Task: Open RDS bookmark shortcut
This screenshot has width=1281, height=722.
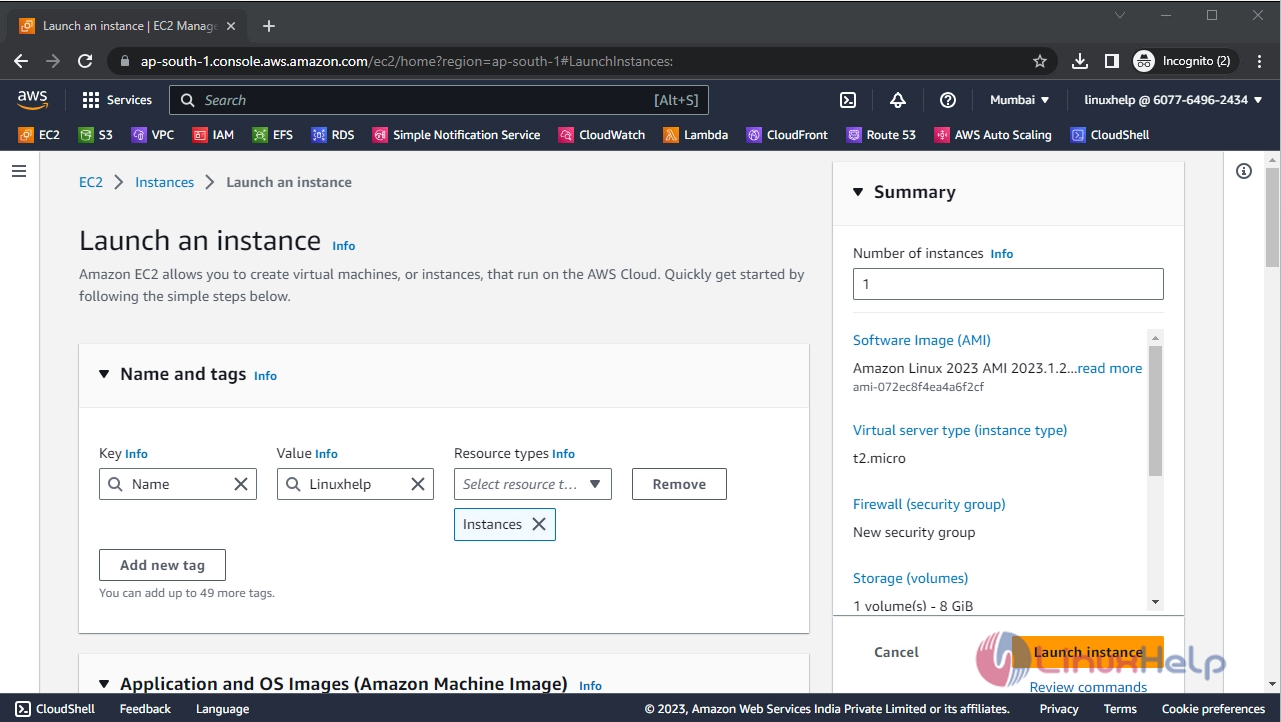Action: pyautogui.click(x=333, y=135)
